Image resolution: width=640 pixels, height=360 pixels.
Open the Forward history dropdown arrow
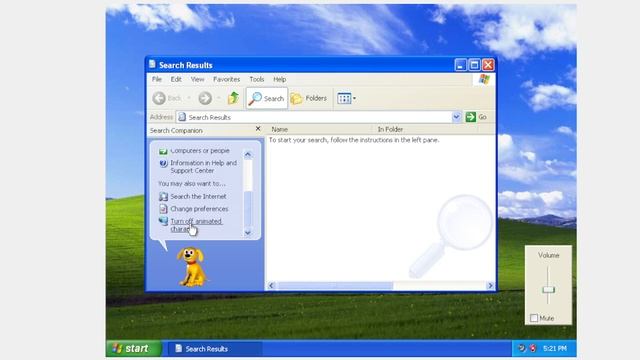tap(219, 98)
